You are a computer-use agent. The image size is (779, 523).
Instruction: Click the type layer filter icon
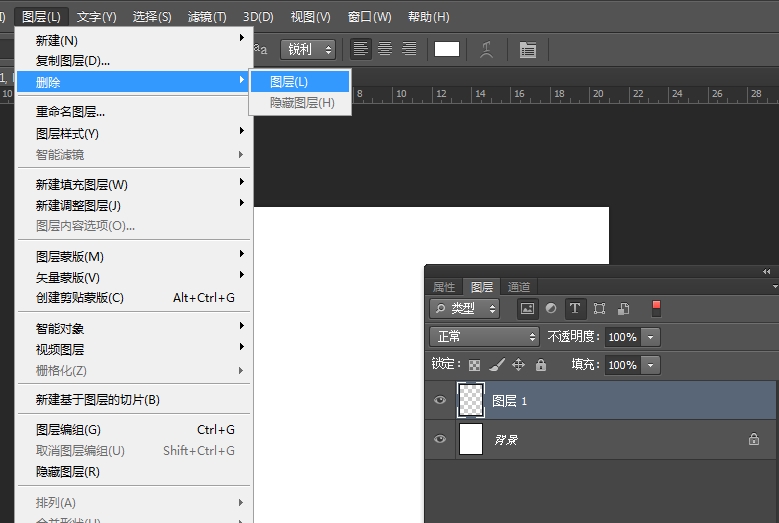[575, 309]
